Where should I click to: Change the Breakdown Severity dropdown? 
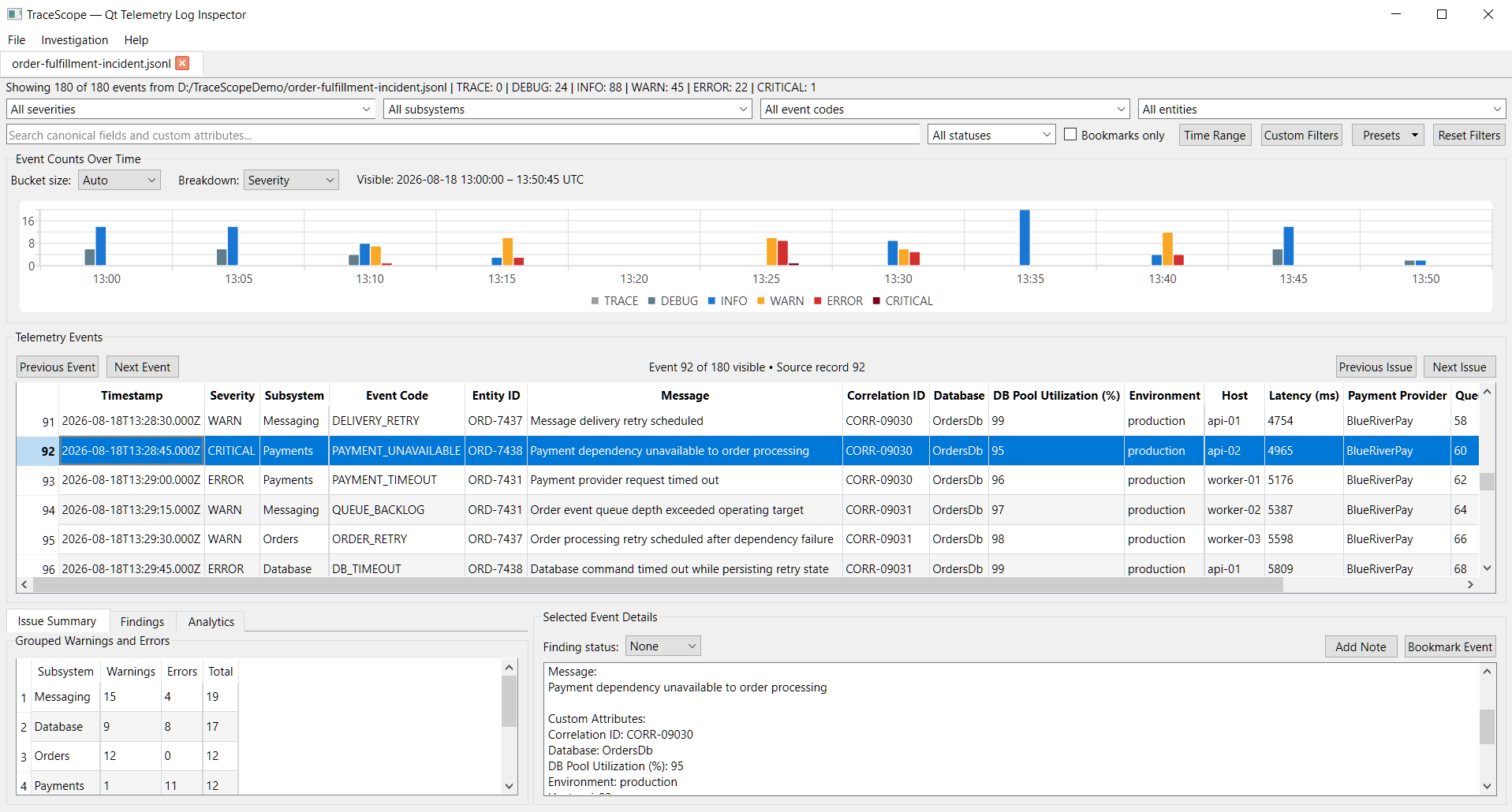point(291,180)
